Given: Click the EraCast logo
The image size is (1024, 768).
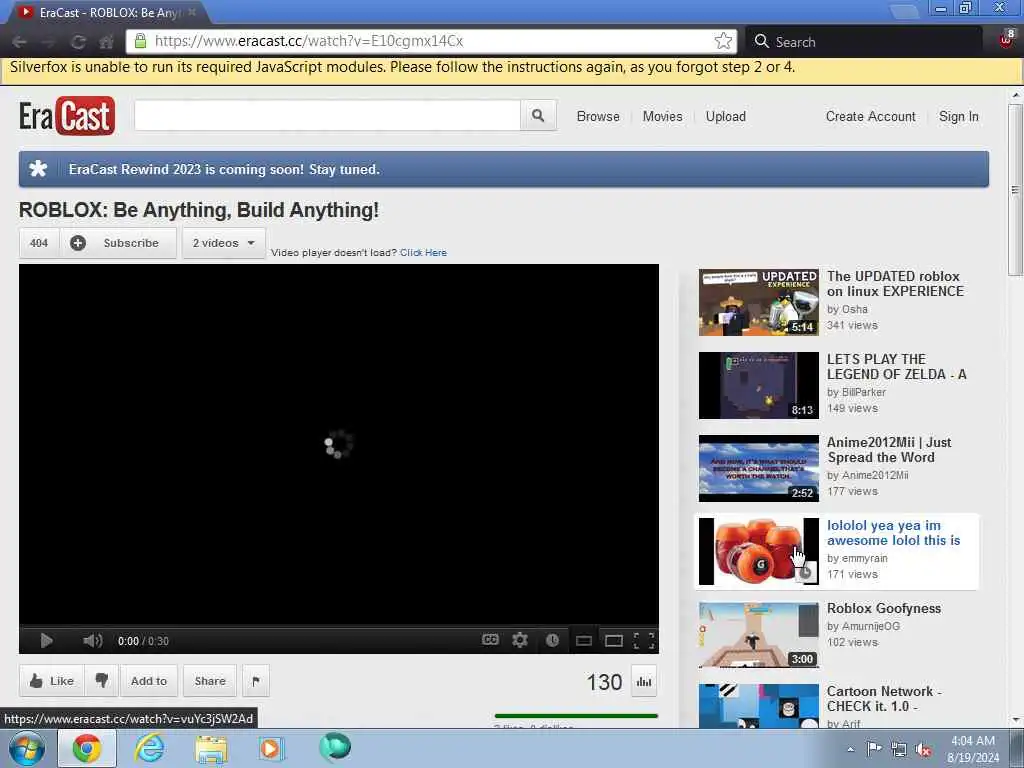Looking at the screenshot, I should [67, 116].
